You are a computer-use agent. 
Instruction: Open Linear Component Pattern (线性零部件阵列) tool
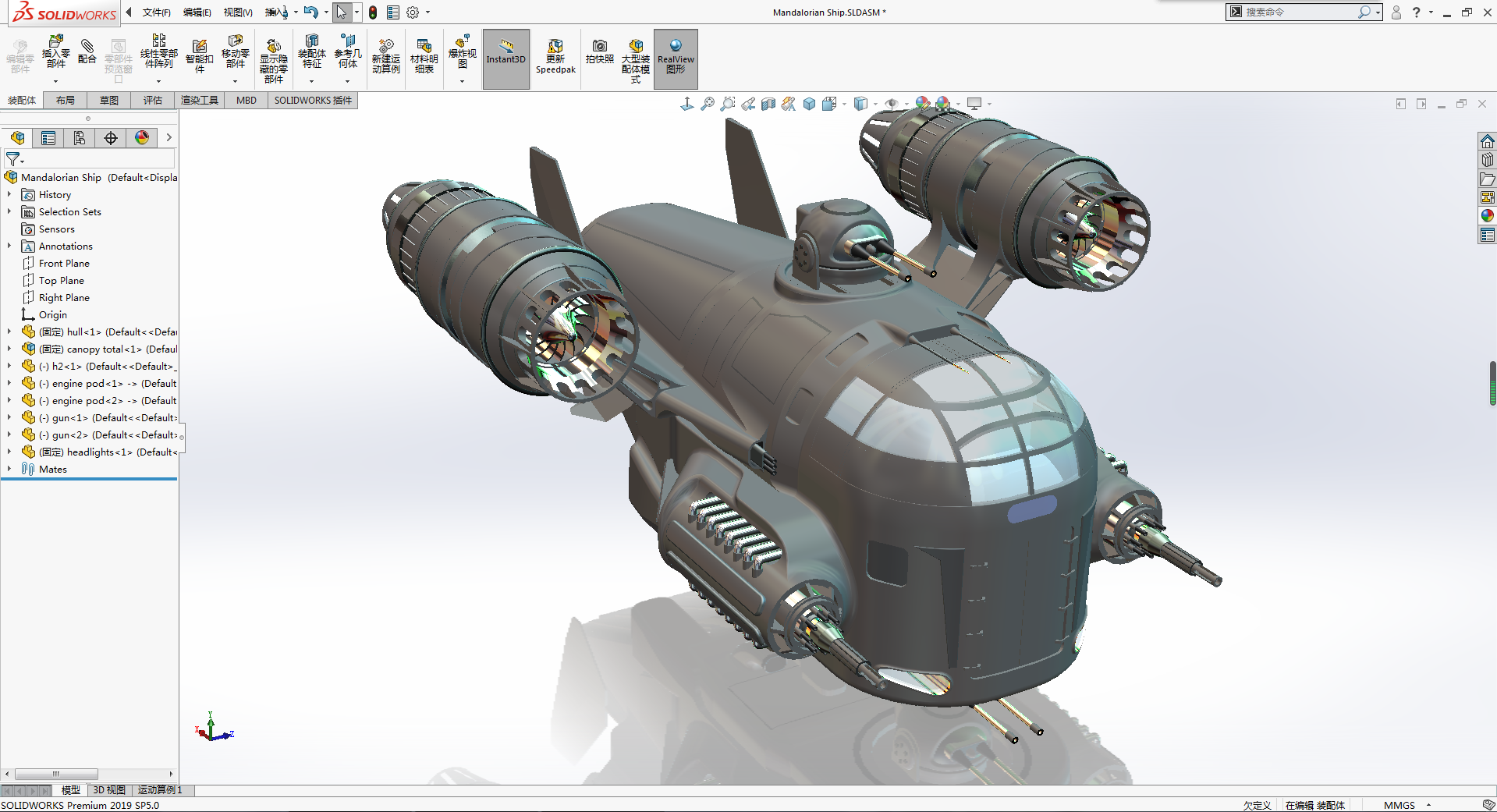[158, 53]
